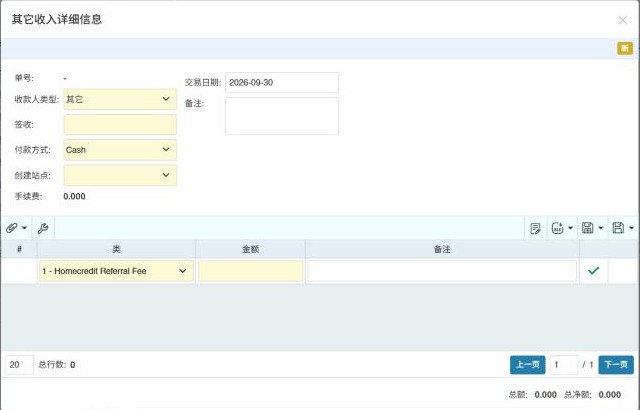Image resolution: width=640 pixels, height=410 pixels.
Task: Click the row 备注 input cell
Action: coord(442,271)
